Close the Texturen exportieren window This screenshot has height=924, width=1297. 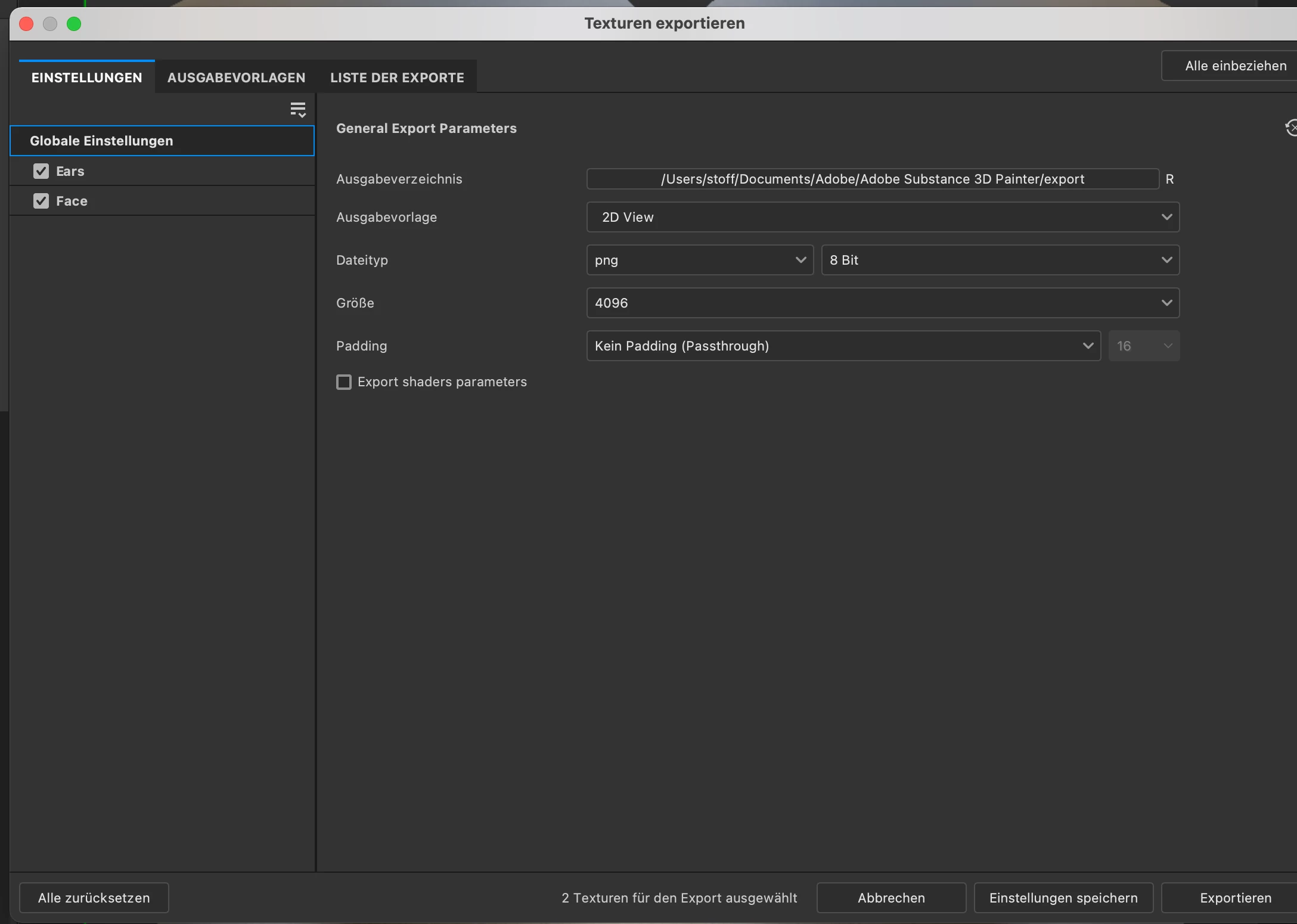tap(26, 24)
